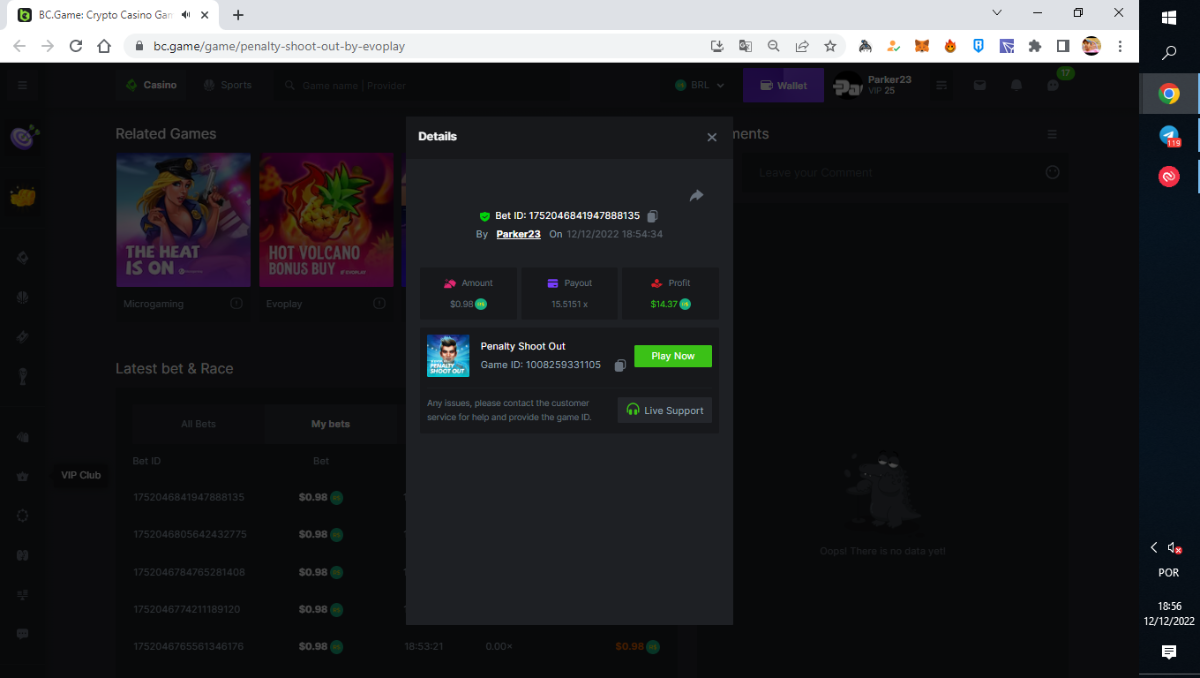Open The Heat Is On game thumbnail
The height and width of the screenshot is (678, 1200).
click(x=183, y=220)
